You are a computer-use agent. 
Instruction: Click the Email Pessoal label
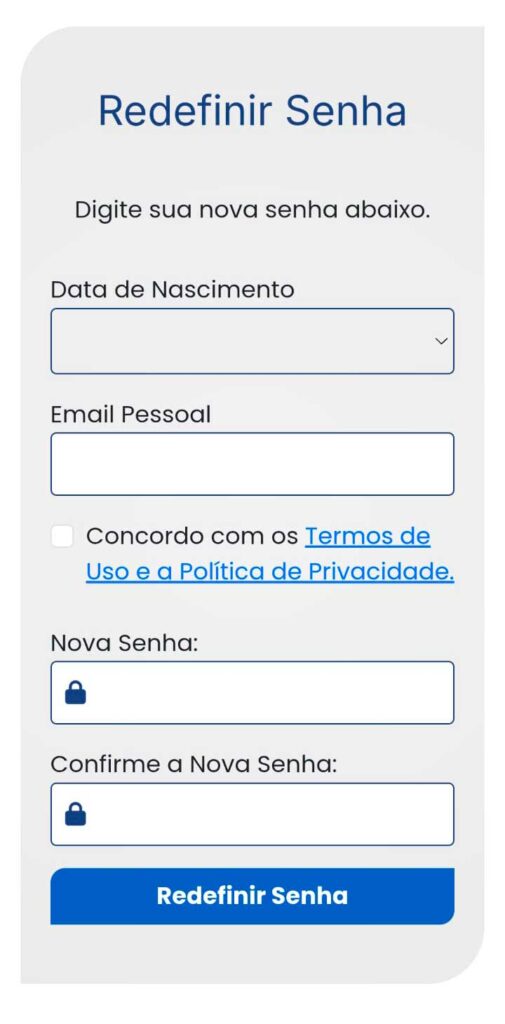coord(131,414)
